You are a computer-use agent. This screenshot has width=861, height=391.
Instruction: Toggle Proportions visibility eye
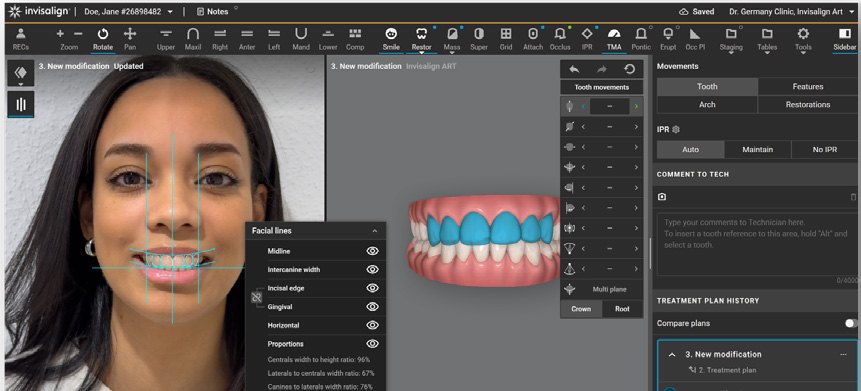click(x=372, y=344)
